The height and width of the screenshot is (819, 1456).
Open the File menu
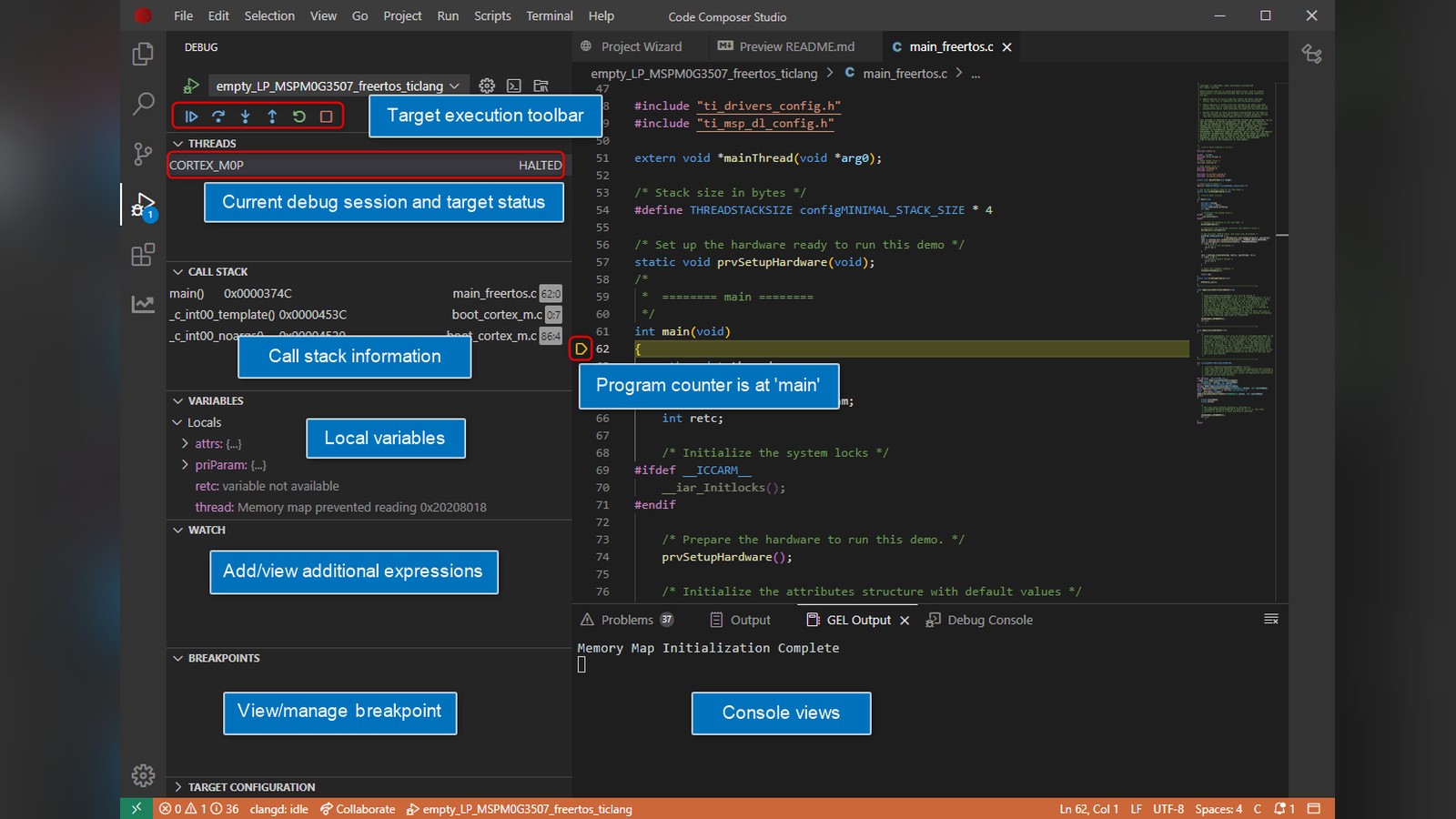coord(183,16)
